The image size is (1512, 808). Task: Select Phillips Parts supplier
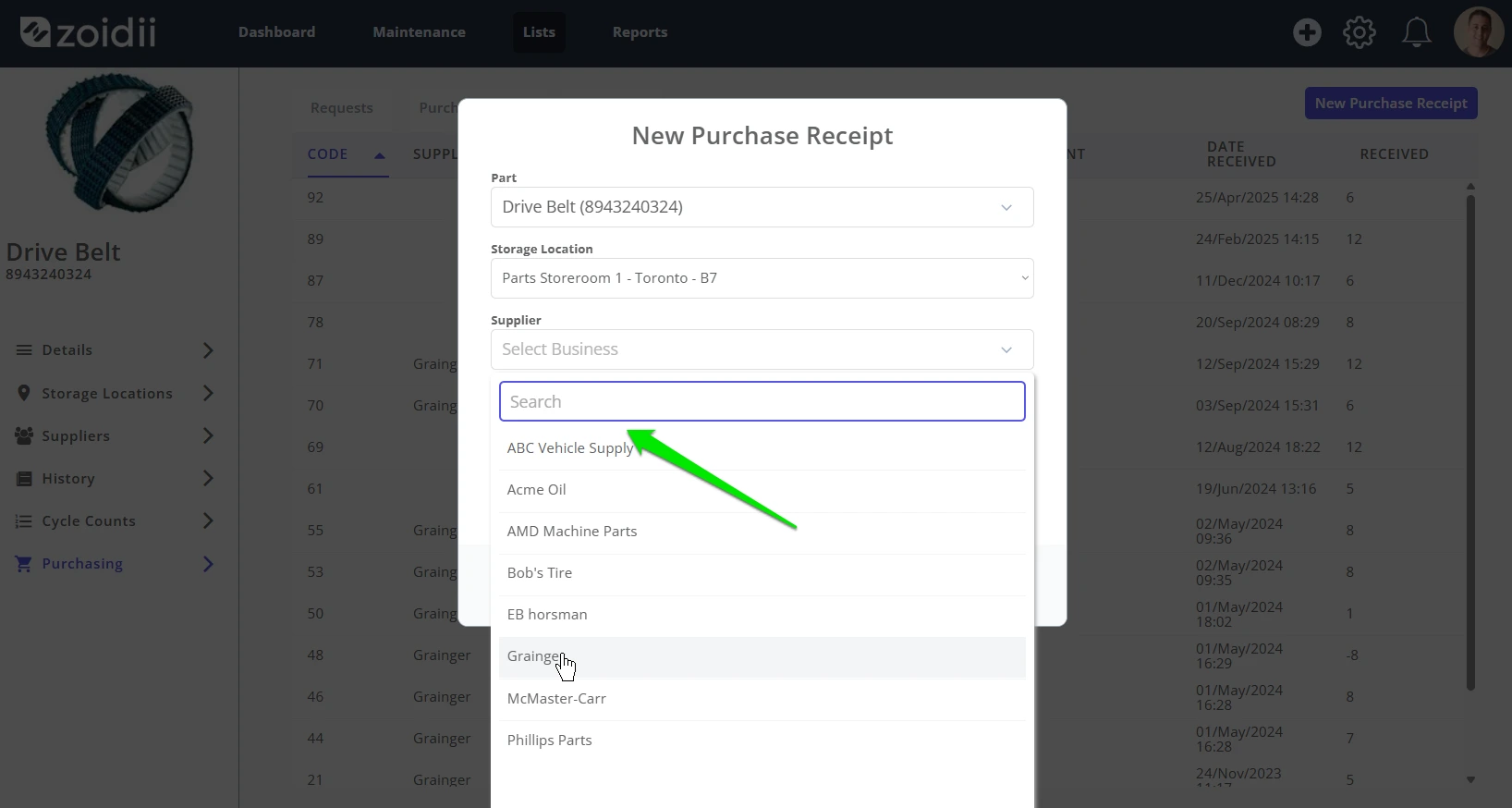(x=762, y=741)
